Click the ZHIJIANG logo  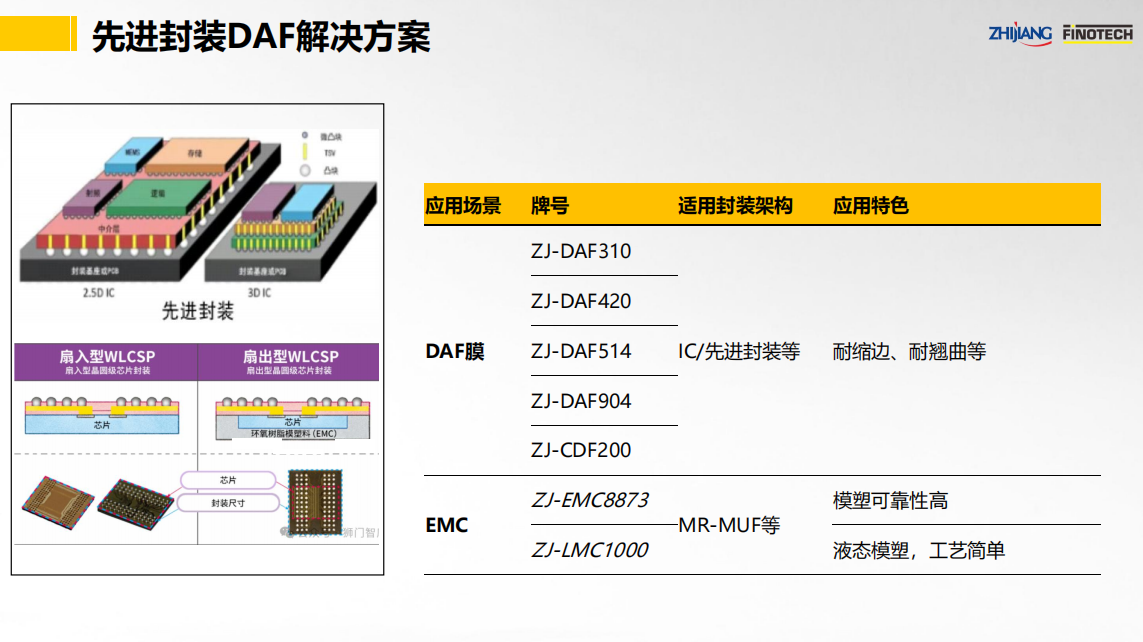pos(1020,34)
